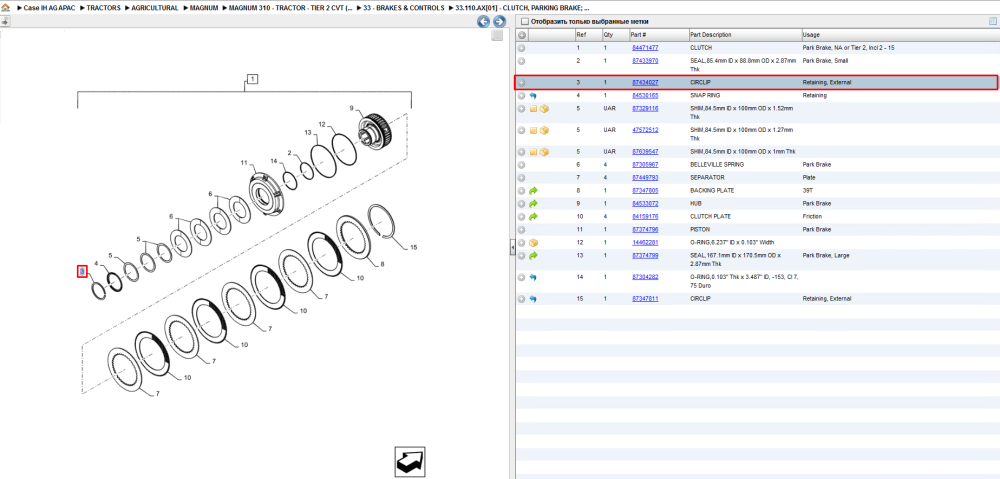Open note icon for shim 87639547
The height and width of the screenshot is (479, 1000).
click(x=533, y=152)
